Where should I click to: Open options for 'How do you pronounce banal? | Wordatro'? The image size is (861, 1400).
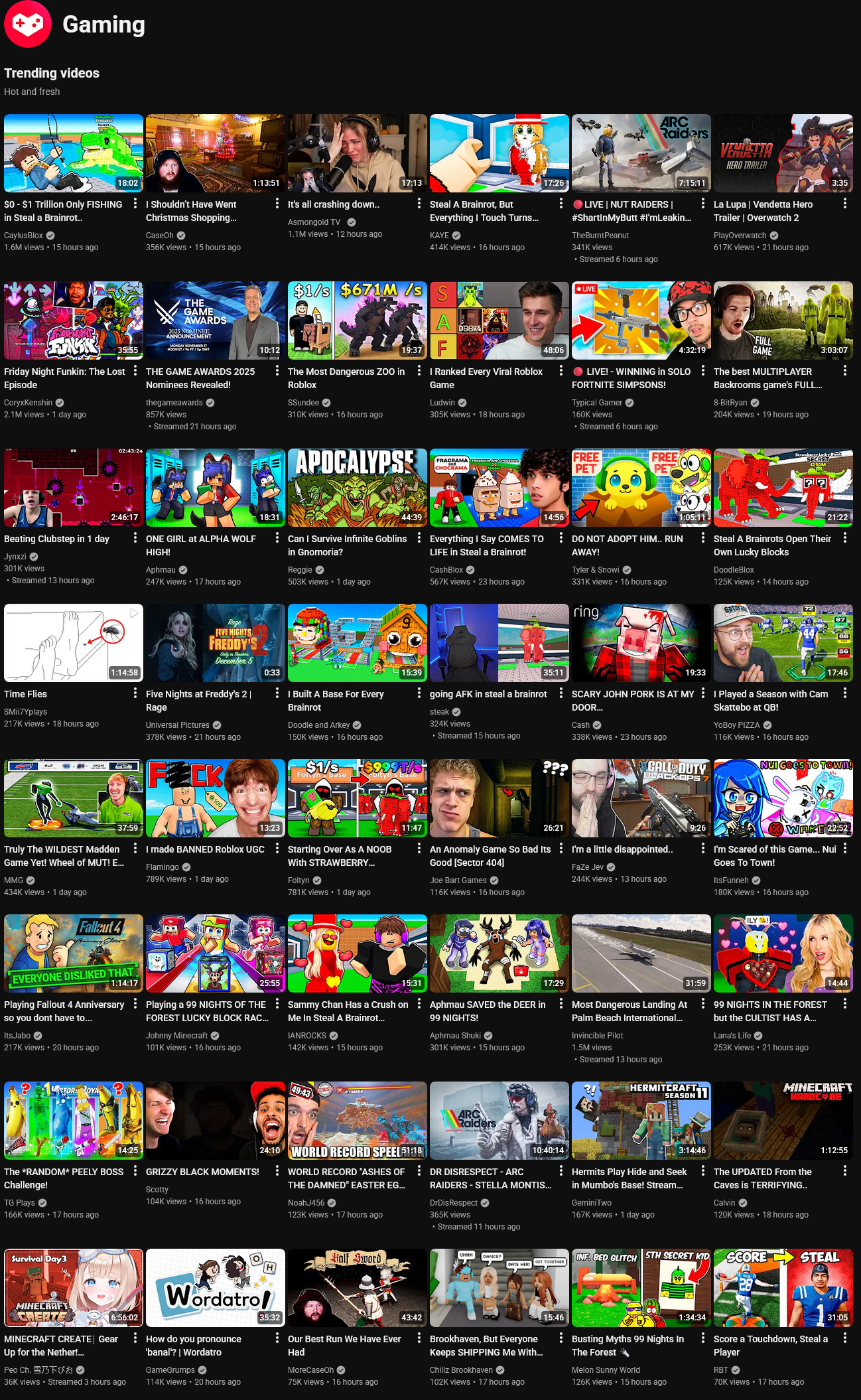[277, 1338]
